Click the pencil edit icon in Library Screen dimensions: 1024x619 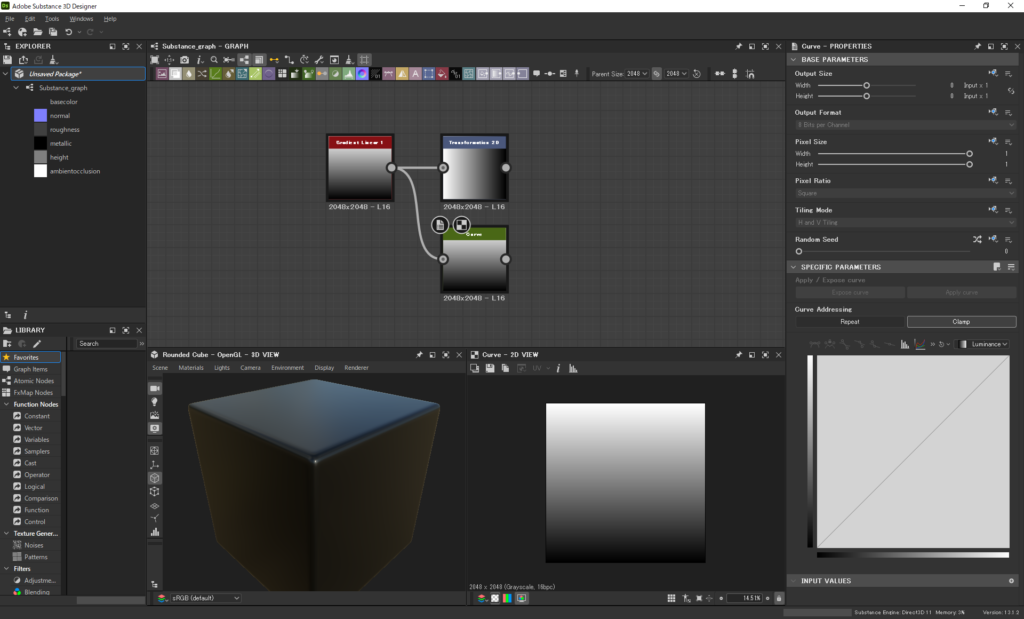coord(37,343)
